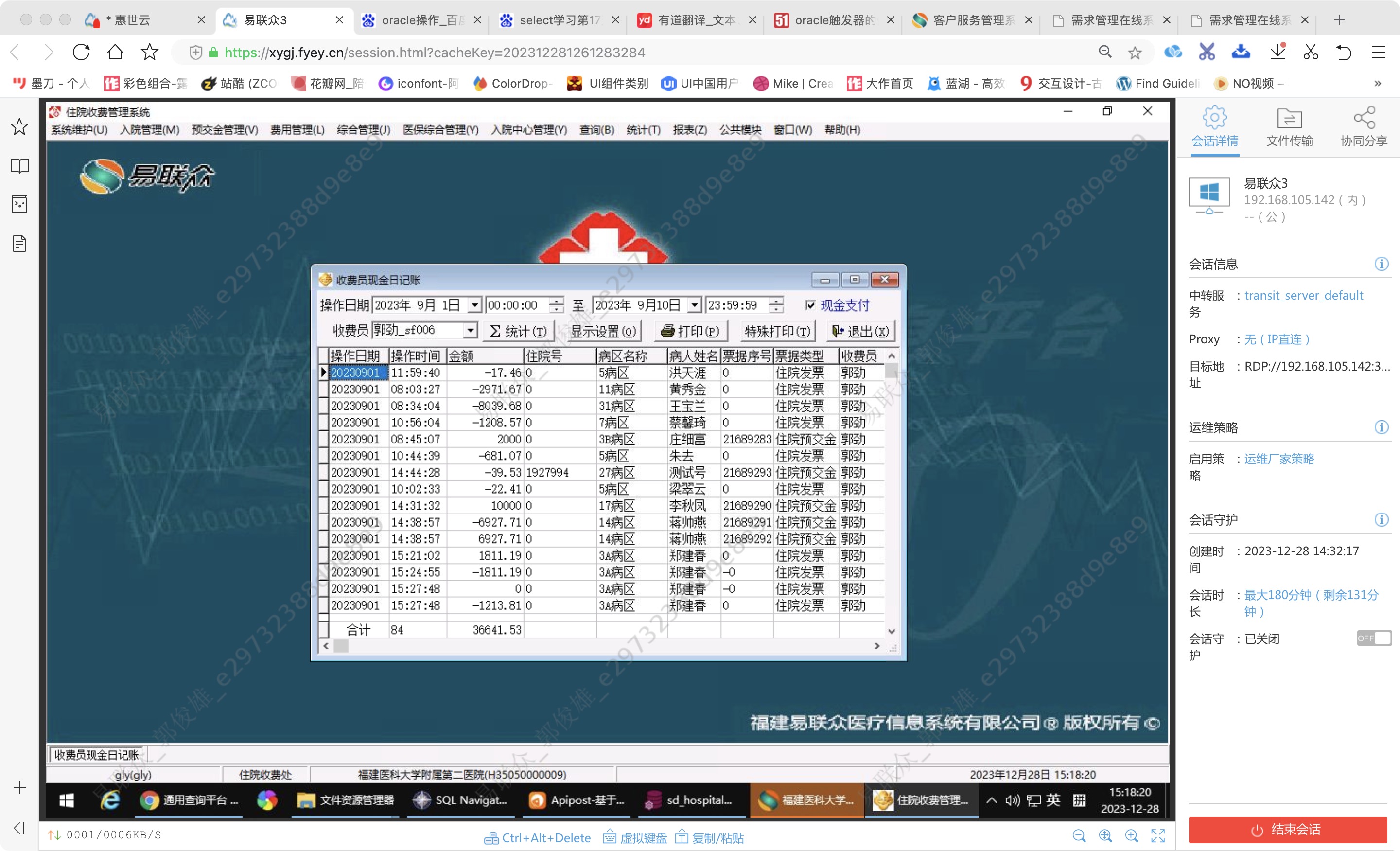Click the Ctrl+Alt+Delete shortcut icon
The height and width of the screenshot is (851, 1400).
(491, 838)
